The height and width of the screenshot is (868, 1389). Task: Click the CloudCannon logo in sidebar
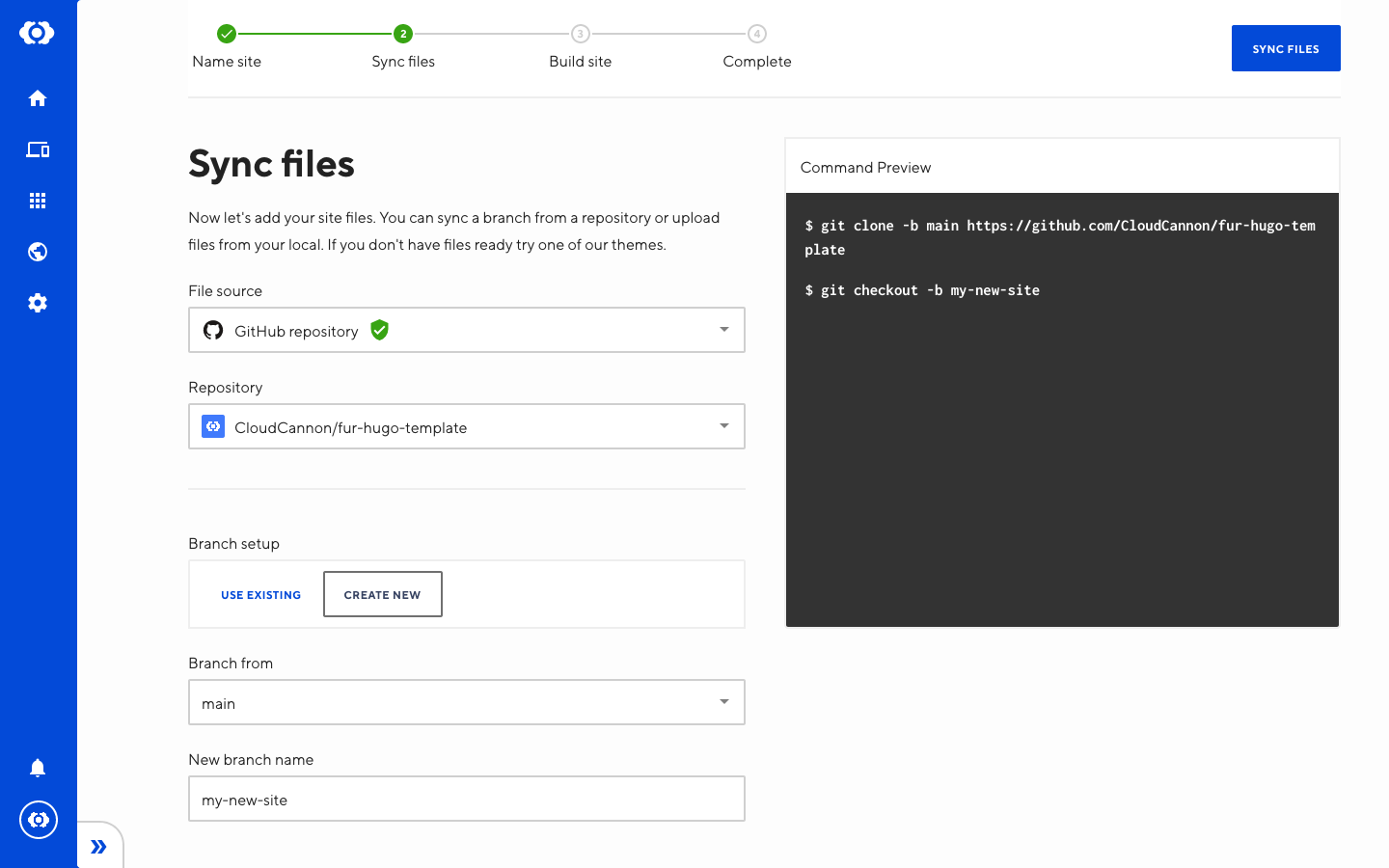click(37, 33)
